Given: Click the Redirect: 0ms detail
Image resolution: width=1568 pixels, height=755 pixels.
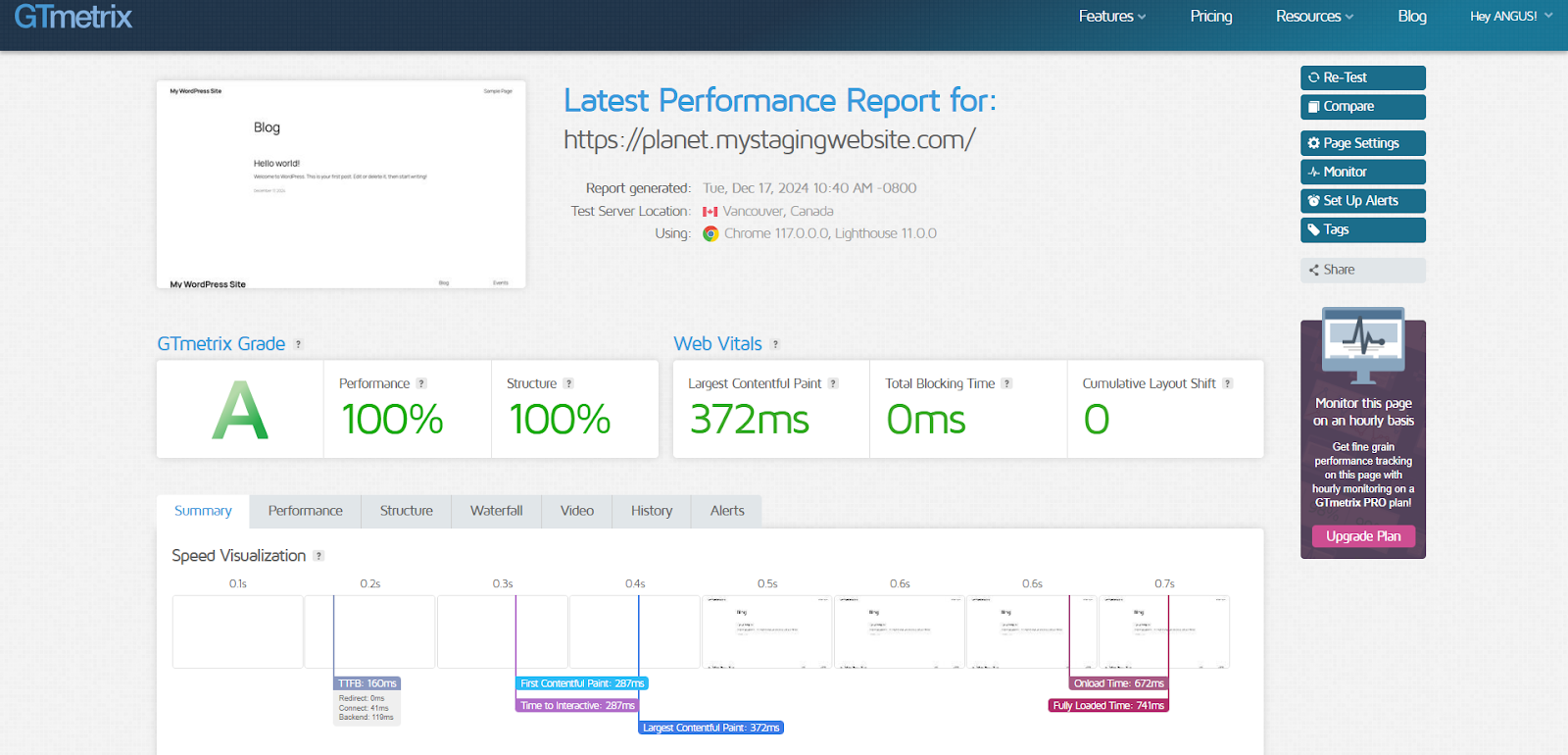Looking at the screenshot, I should [362, 698].
